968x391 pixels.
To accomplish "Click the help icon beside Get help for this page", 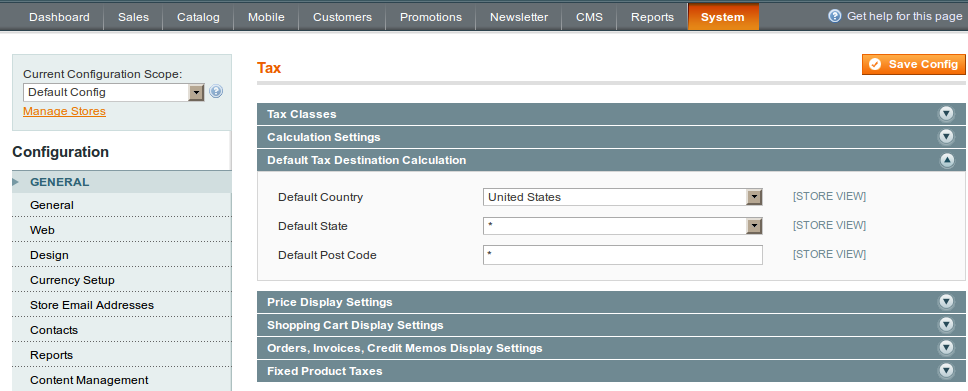I will coord(835,16).
